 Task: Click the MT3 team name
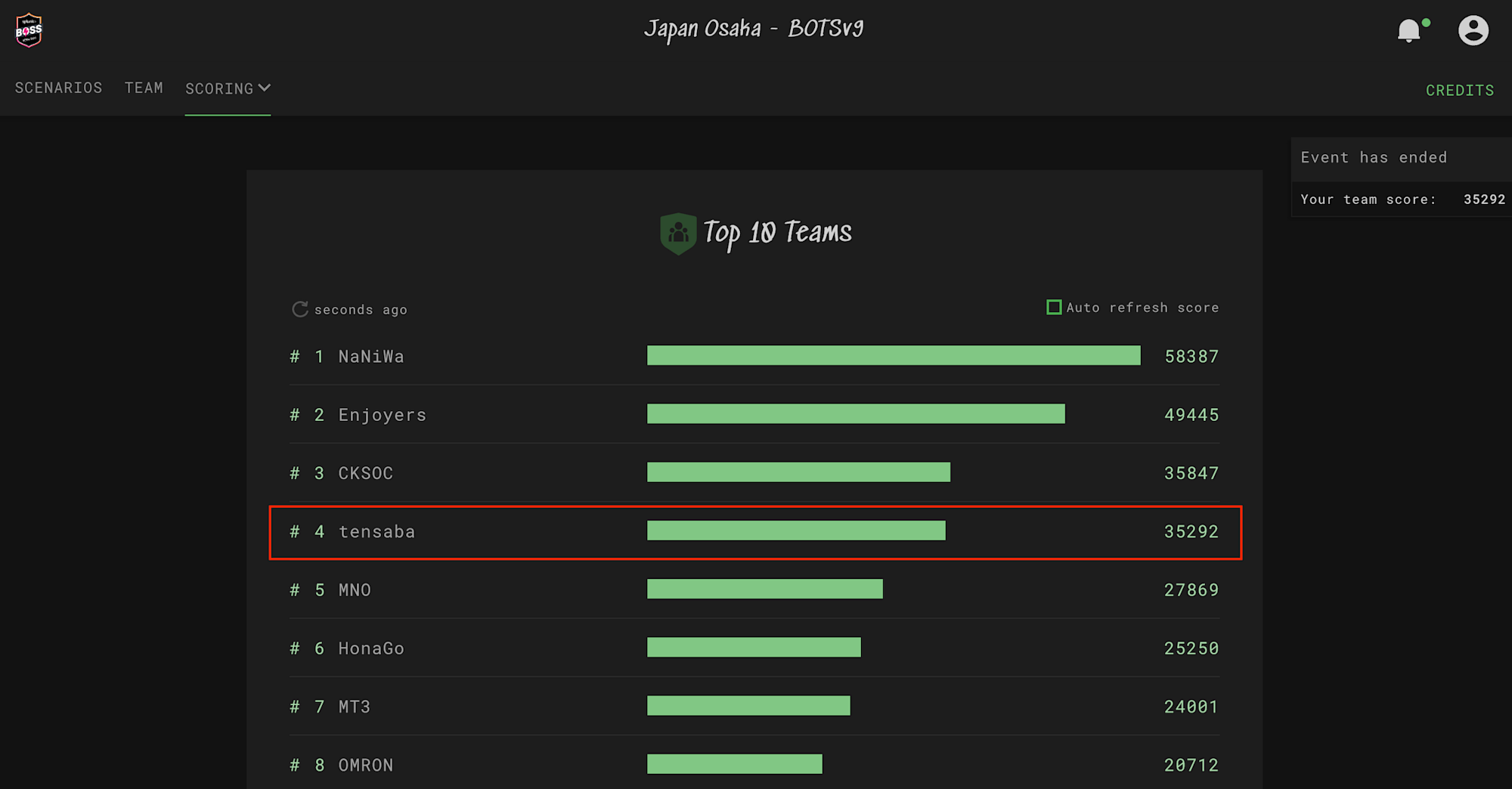tap(354, 707)
